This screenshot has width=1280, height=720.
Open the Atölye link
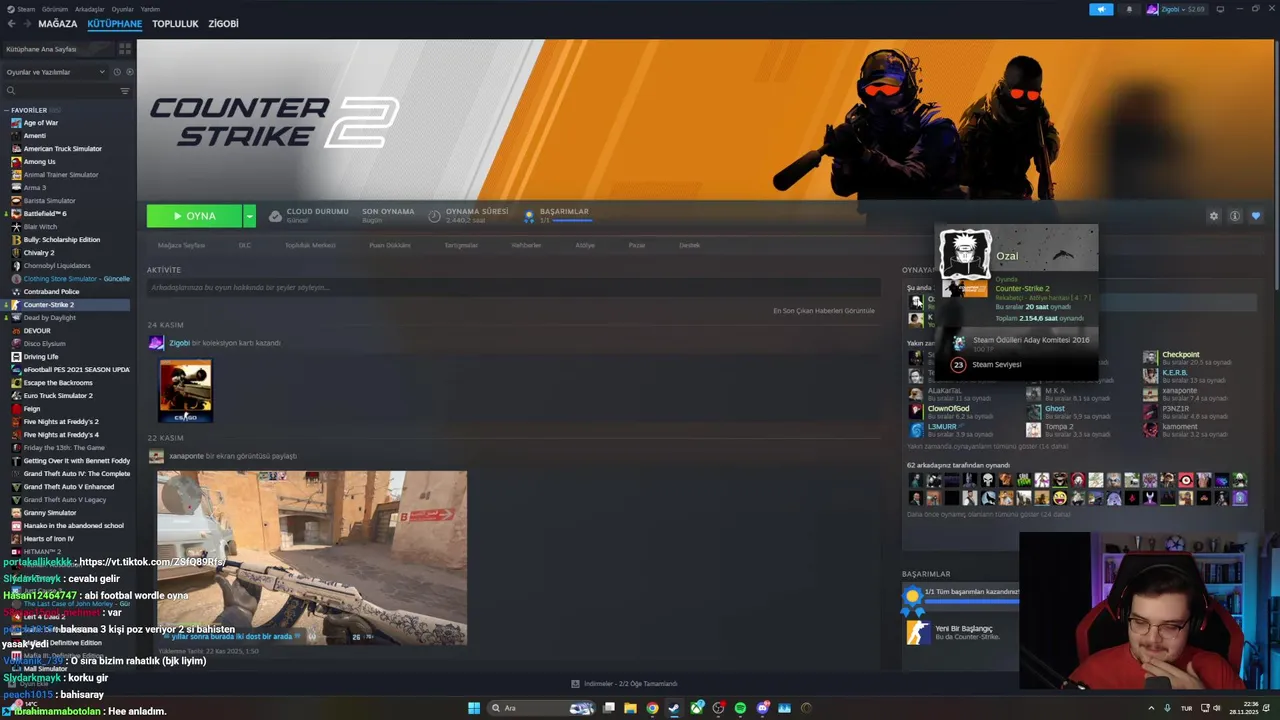(x=585, y=245)
